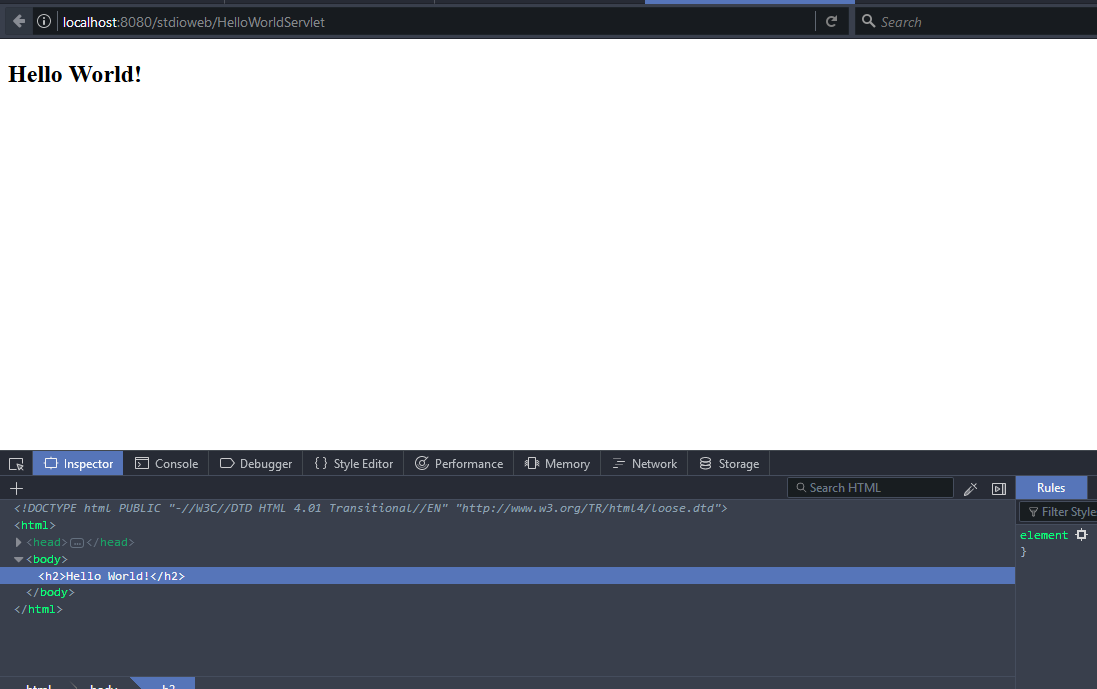Click the element rule selector
This screenshot has height=689, width=1097.
coord(1044,535)
